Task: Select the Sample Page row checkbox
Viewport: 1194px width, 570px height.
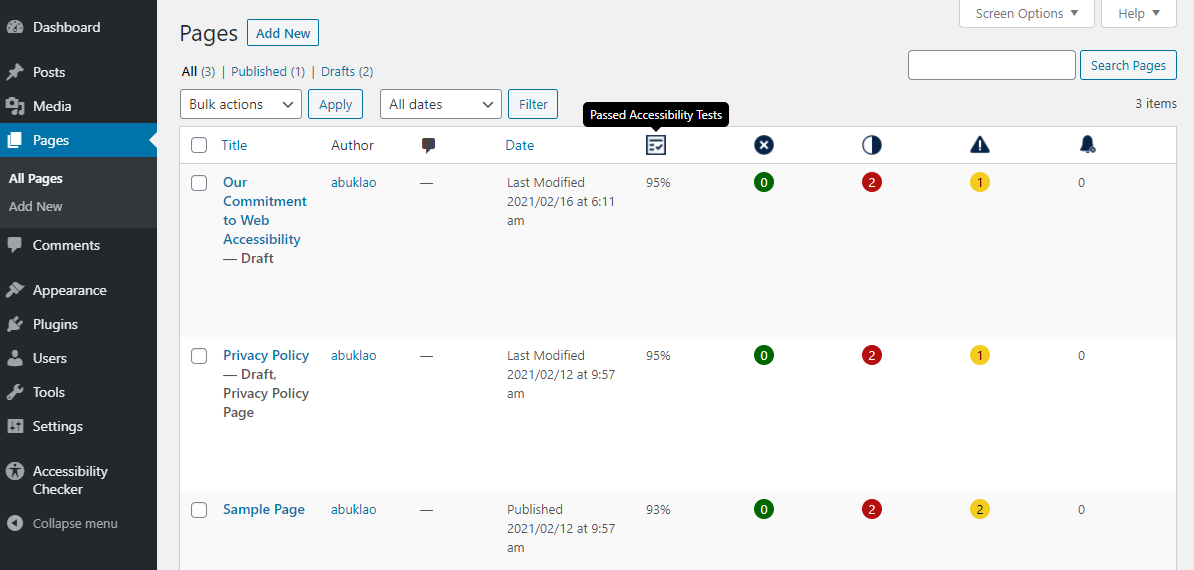Action: (199, 510)
